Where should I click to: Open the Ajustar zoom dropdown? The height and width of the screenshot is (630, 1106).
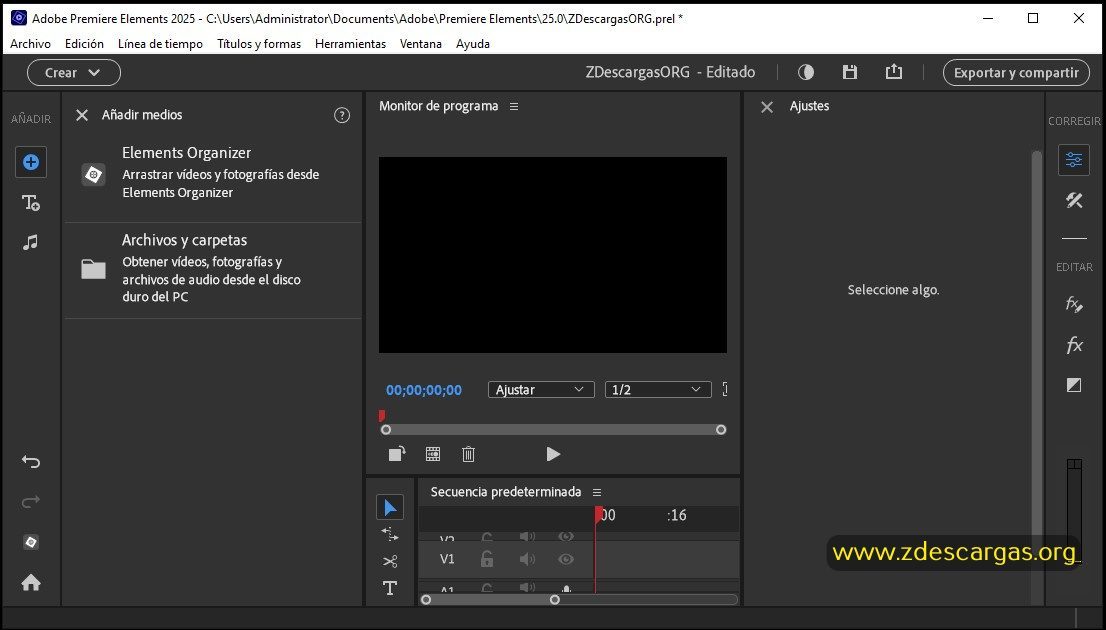point(541,389)
